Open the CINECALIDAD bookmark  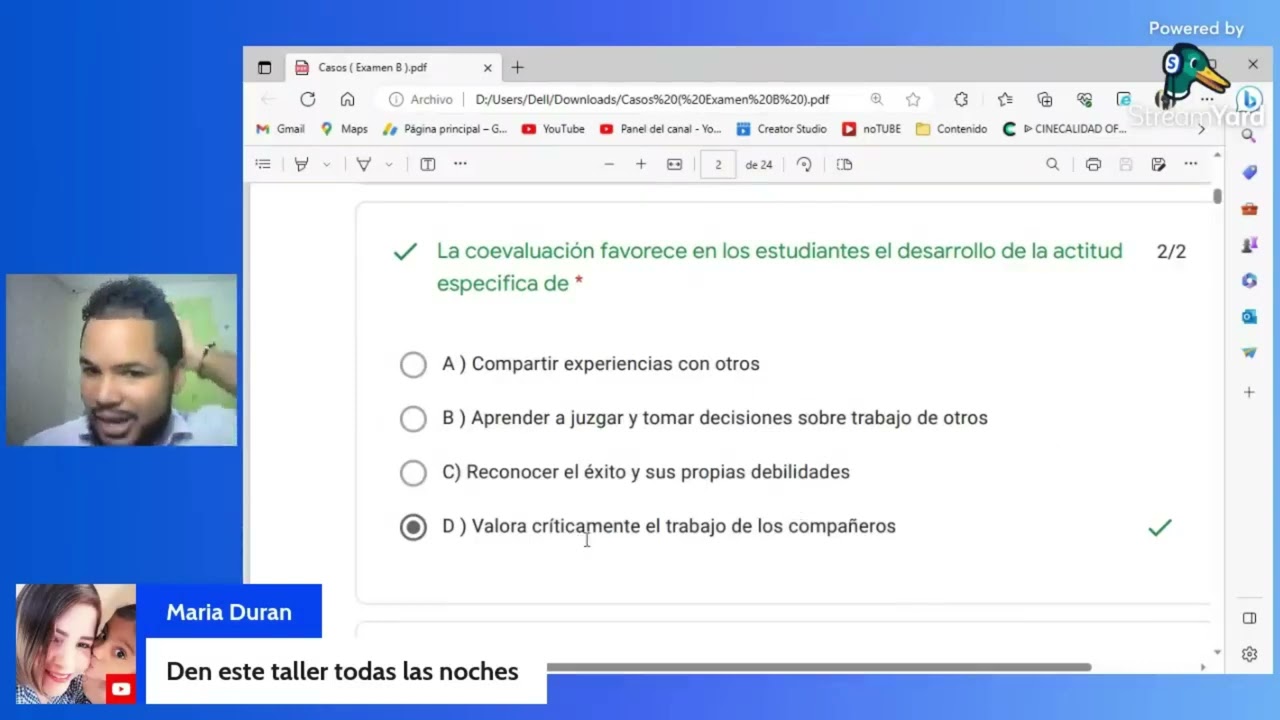tap(1064, 129)
